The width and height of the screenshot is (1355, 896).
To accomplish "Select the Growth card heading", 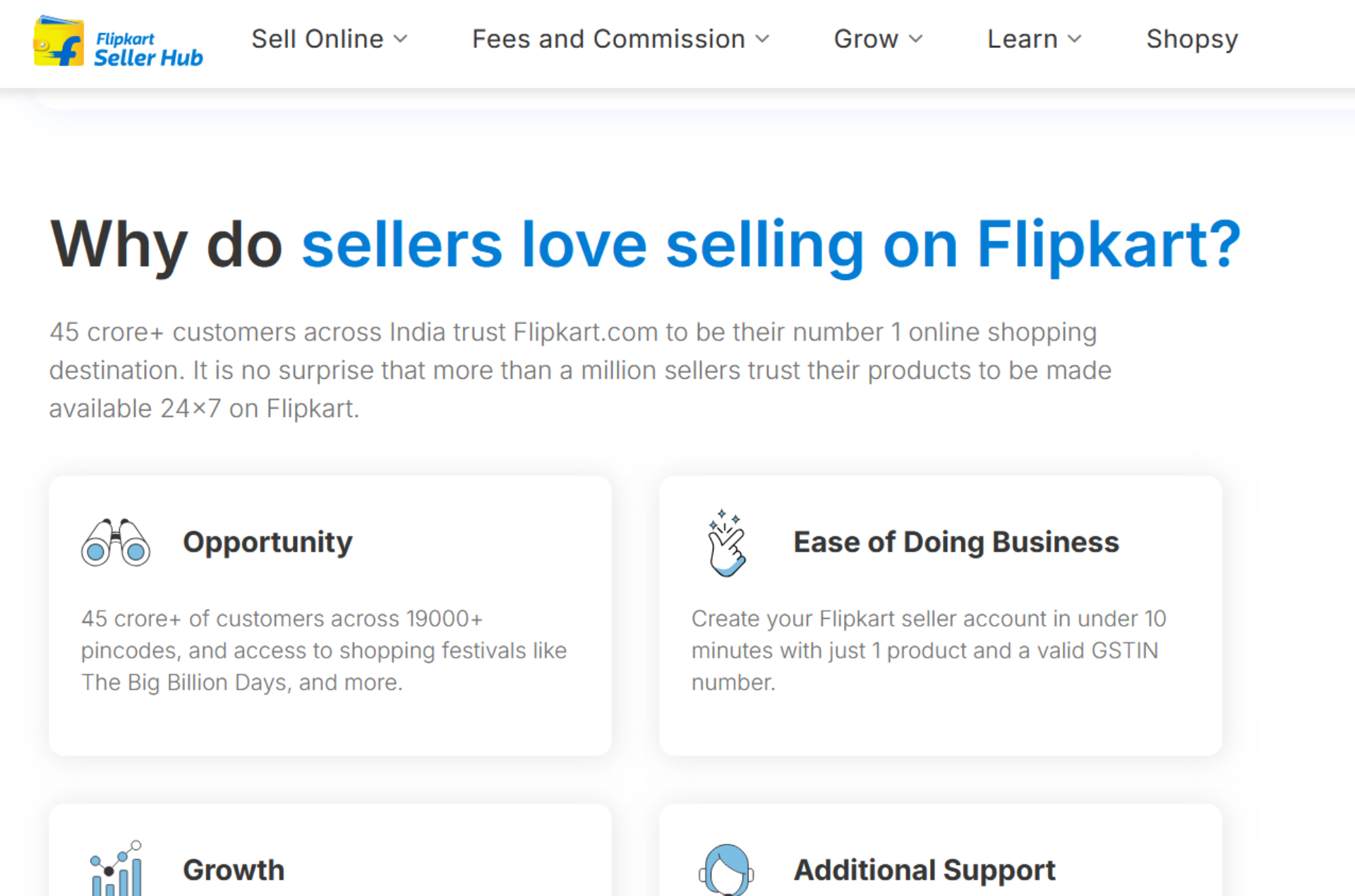I will (x=234, y=870).
